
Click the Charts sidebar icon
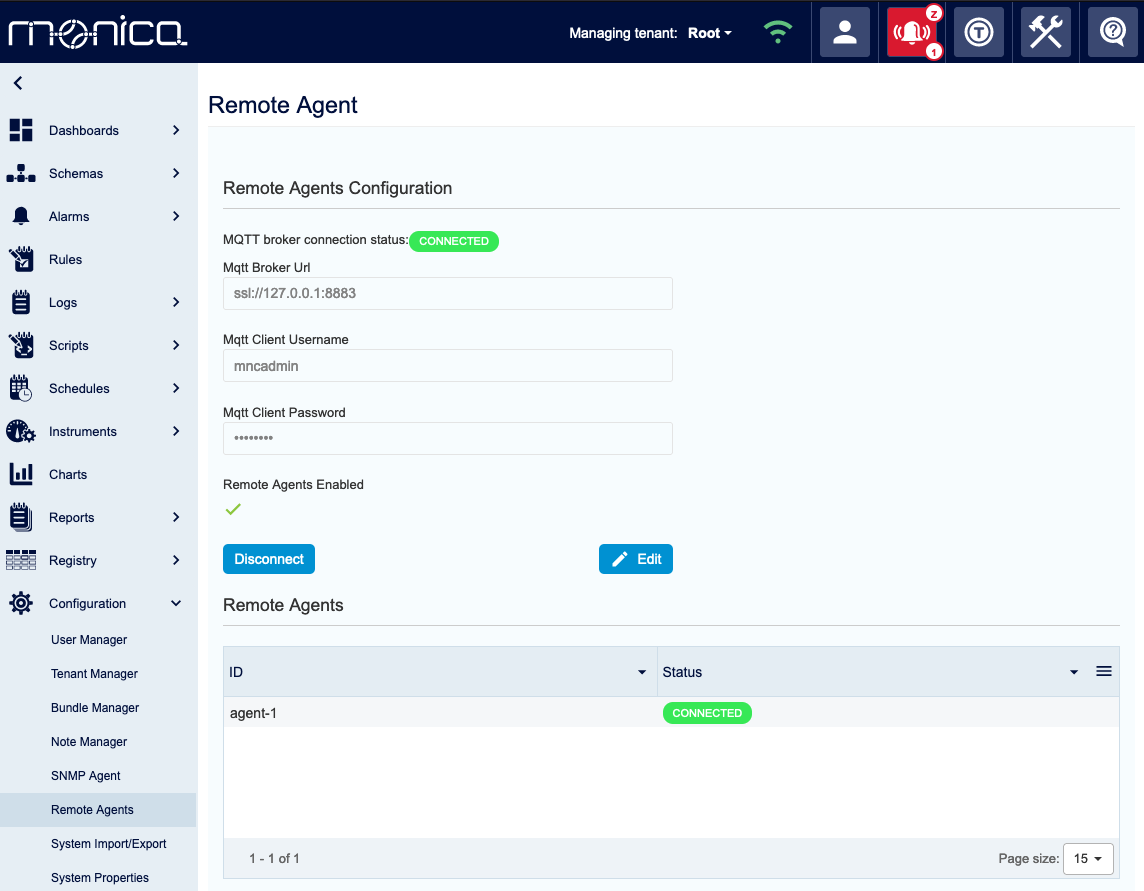coord(20,474)
